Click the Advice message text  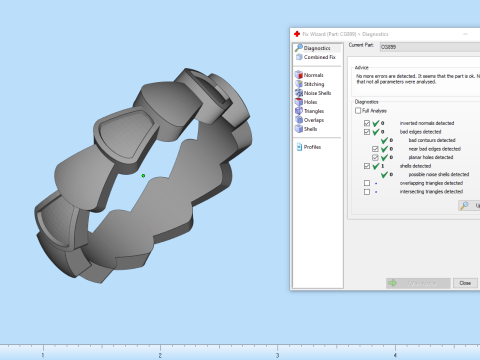(x=418, y=79)
